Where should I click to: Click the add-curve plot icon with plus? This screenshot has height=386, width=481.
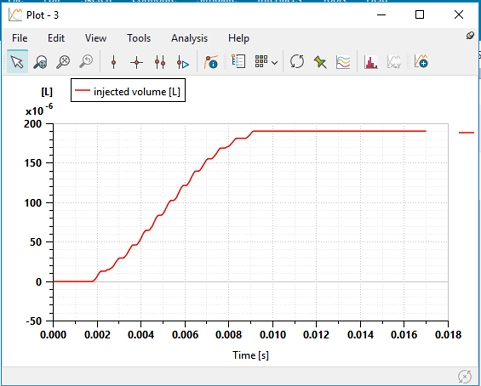(x=421, y=62)
